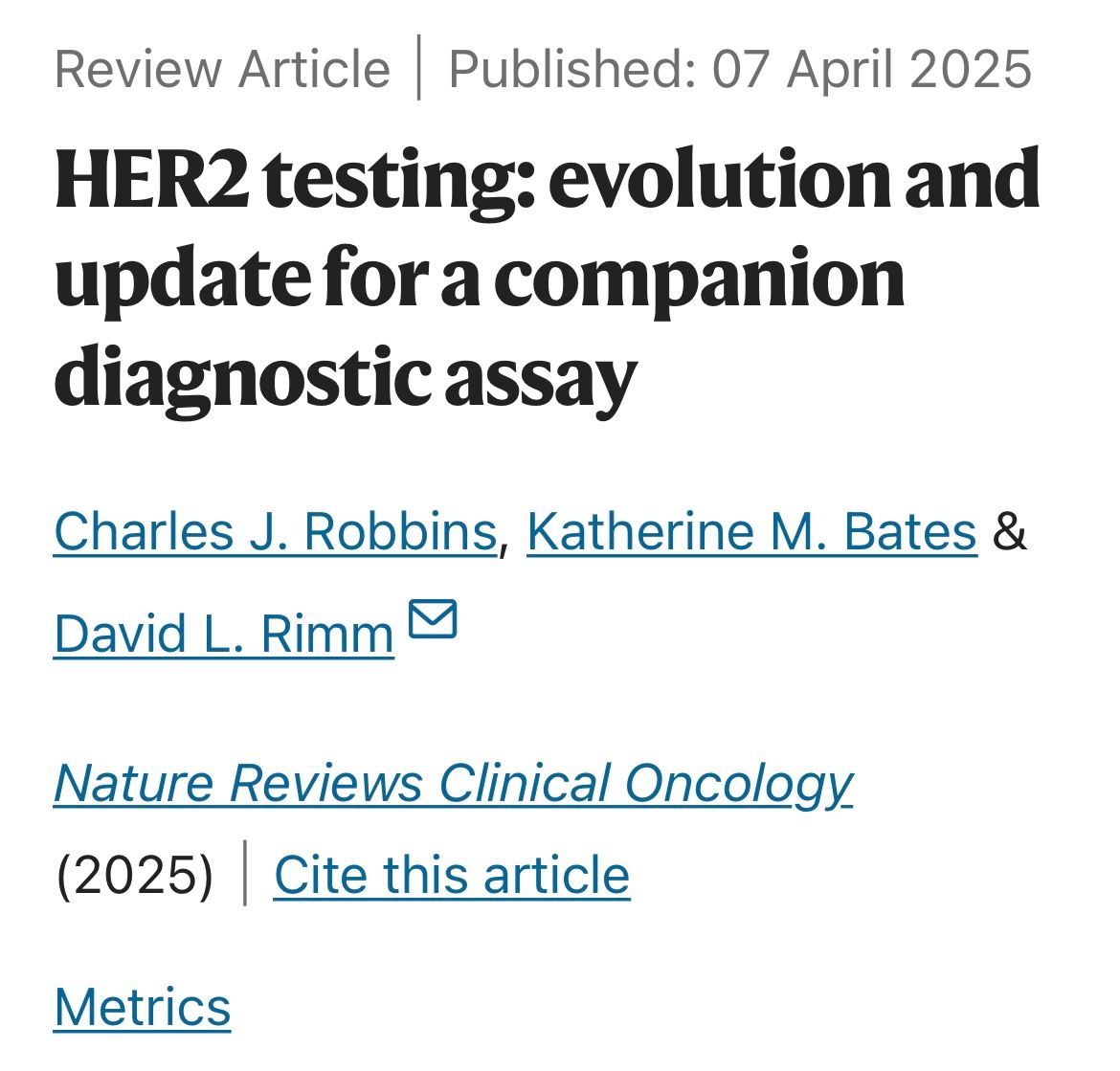Image resolution: width=1120 pixels, height=1071 pixels.
Task: Open author link David L. Rimm
Action: [x=224, y=634]
